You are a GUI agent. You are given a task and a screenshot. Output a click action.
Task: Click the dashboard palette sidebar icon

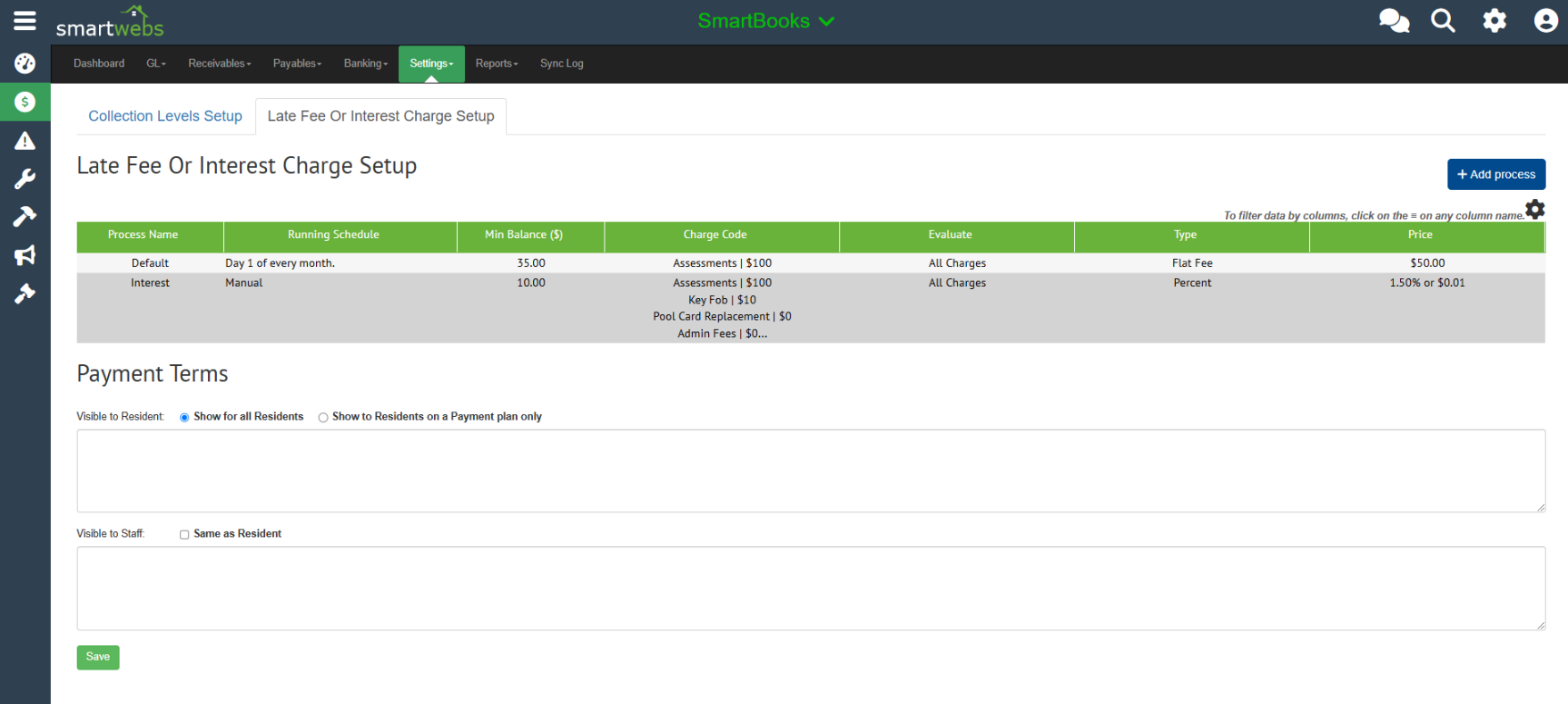click(x=25, y=63)
